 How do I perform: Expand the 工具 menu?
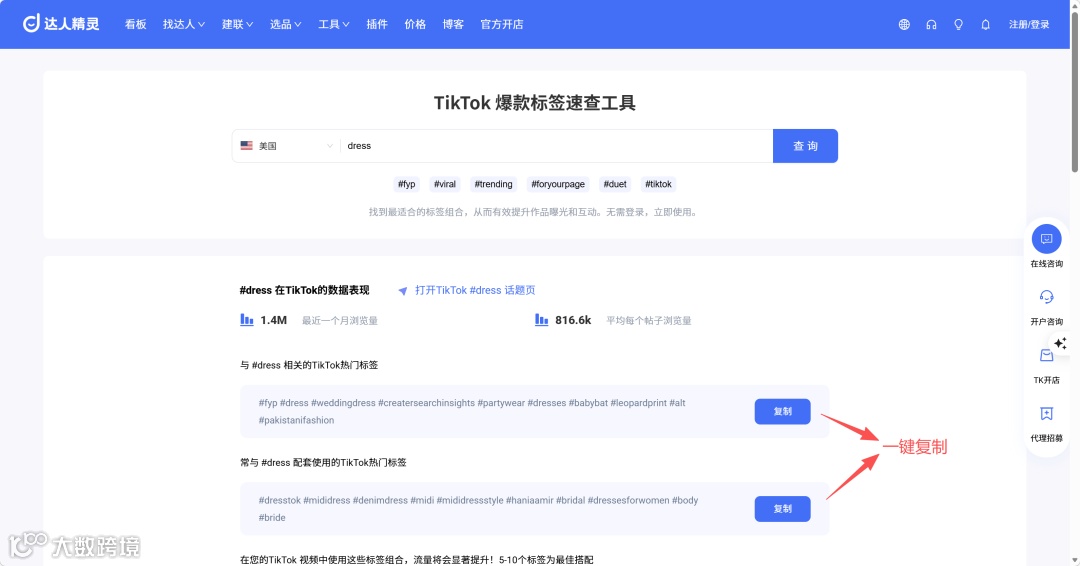point(333,24)
